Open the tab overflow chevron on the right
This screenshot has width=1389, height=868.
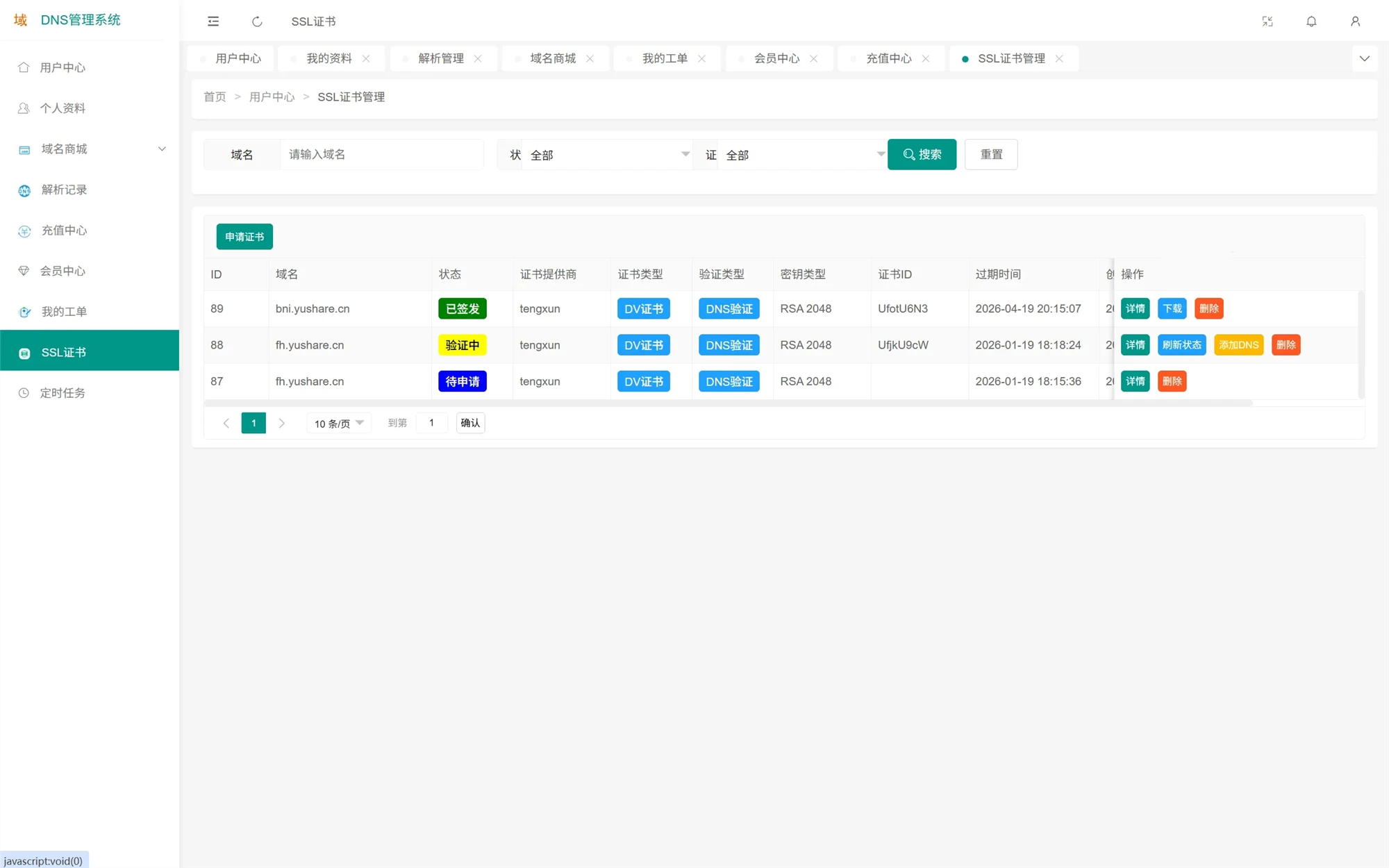pos(1364,58)
